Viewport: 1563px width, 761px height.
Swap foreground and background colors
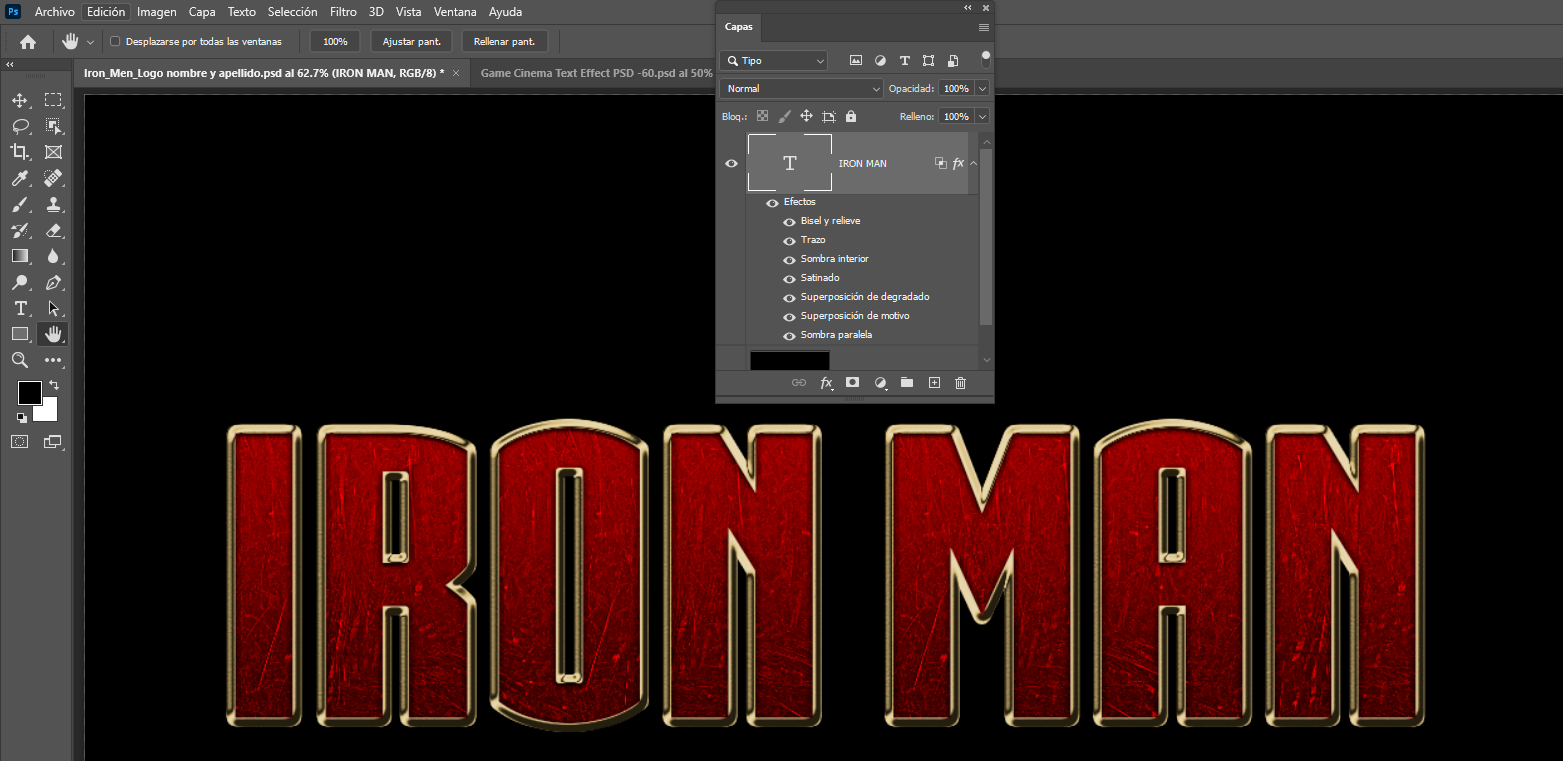pyautogui.click(x=54, y=385)
